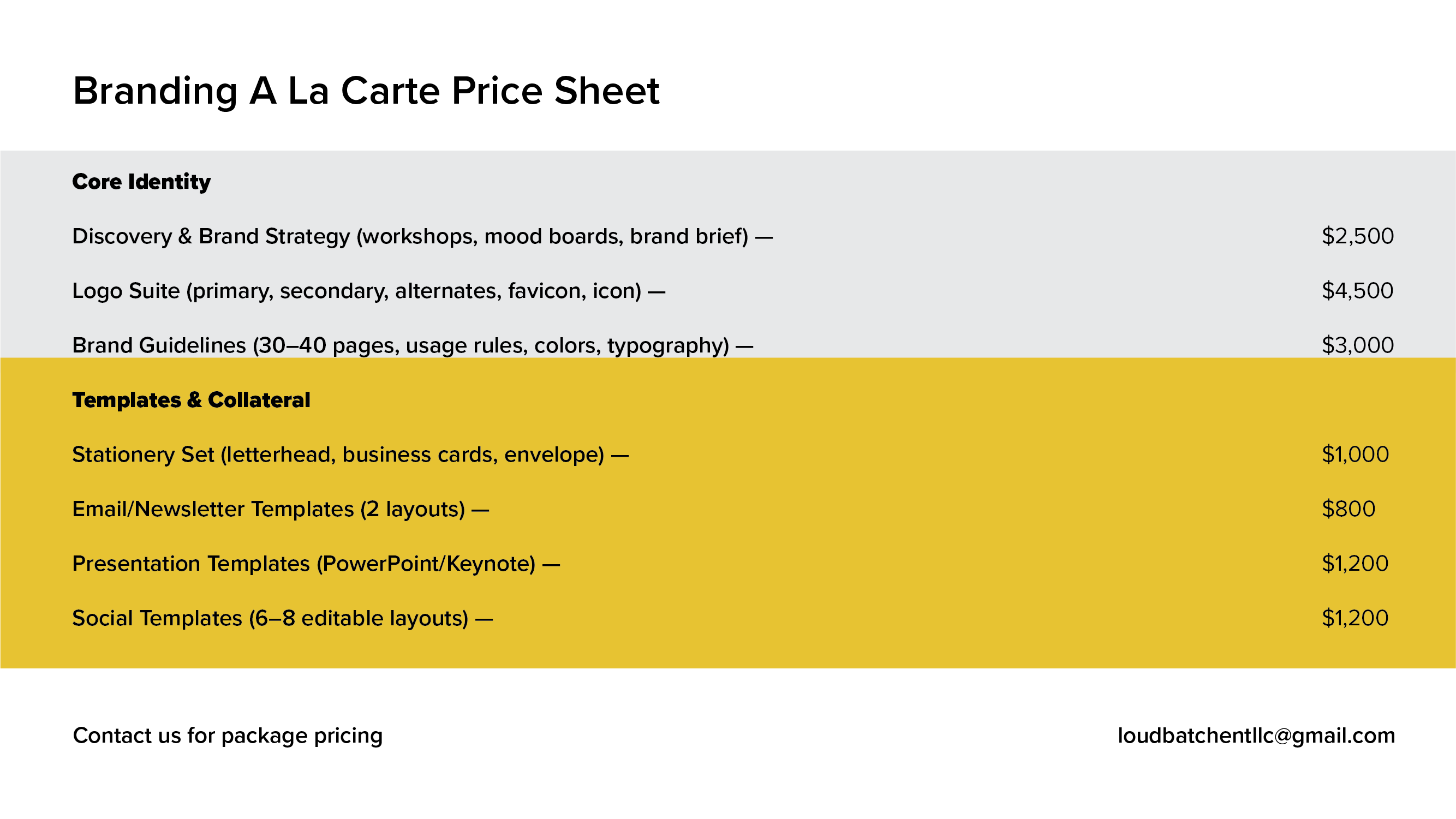Click the Stationery Set line item

350,455
